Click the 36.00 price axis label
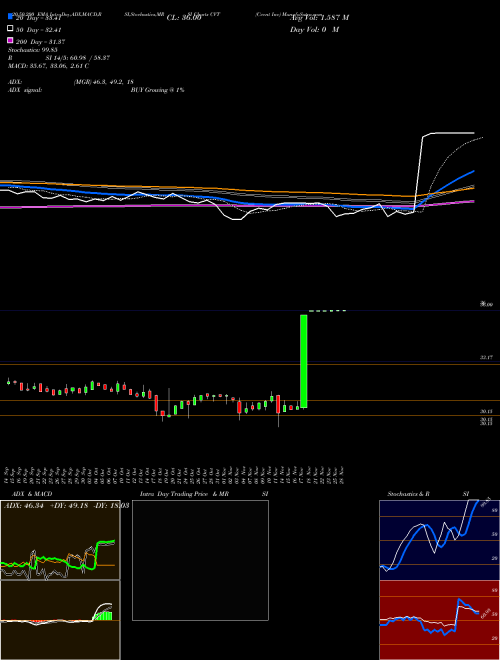Screen dimensions: 500x660 487,304
